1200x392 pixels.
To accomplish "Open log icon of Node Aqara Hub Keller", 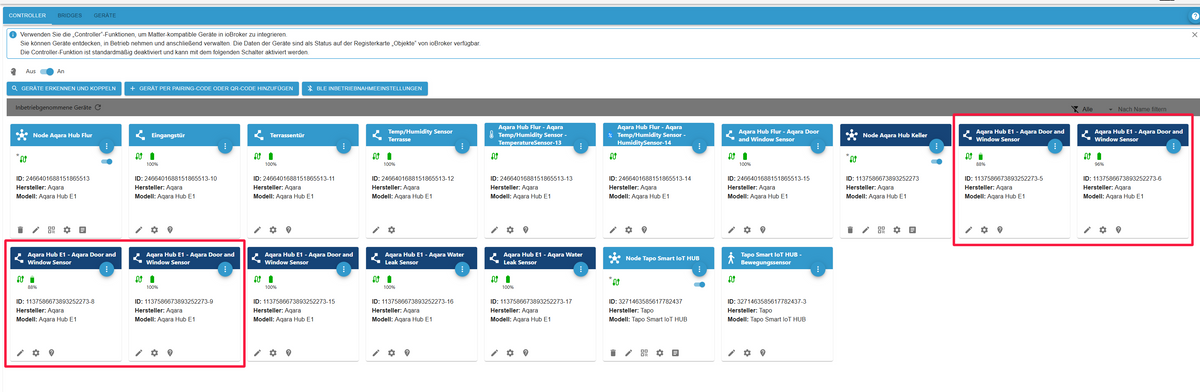I will [913, 229].
